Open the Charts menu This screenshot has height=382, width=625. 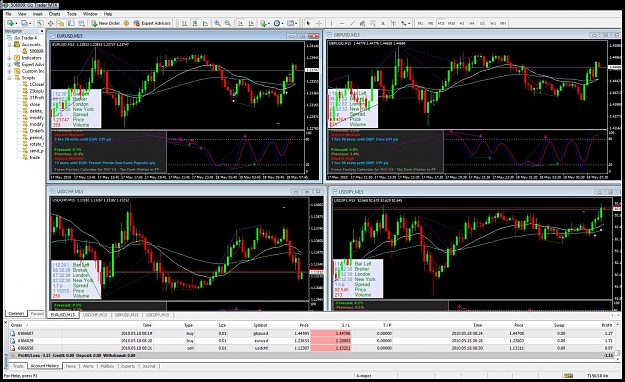[54, 14]
